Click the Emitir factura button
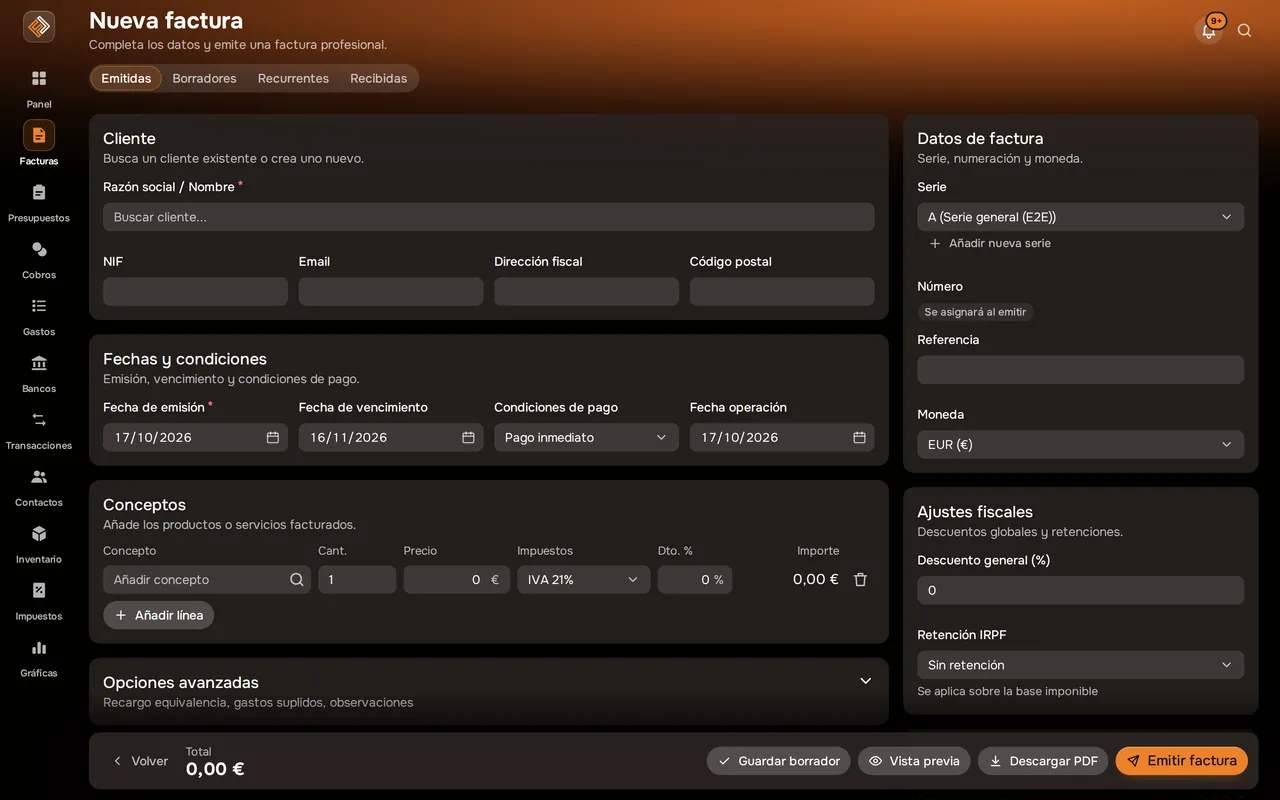 click(x=1182, y=761)
